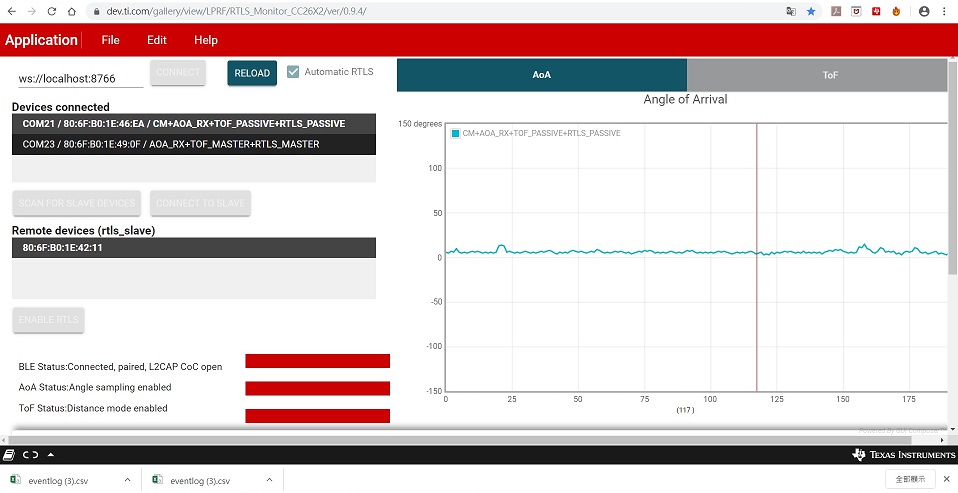Open options chevron for first eventlog download

[127, 480]
